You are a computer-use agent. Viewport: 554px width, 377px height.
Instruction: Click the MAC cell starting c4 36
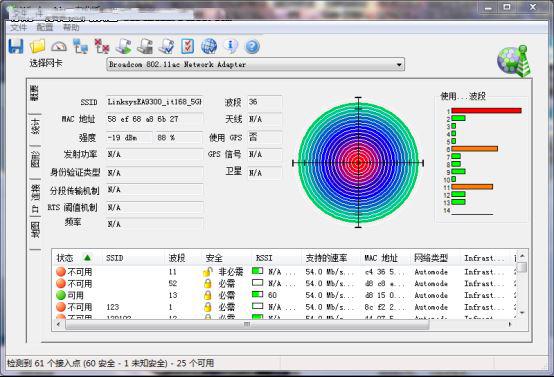tap(384, 272)
